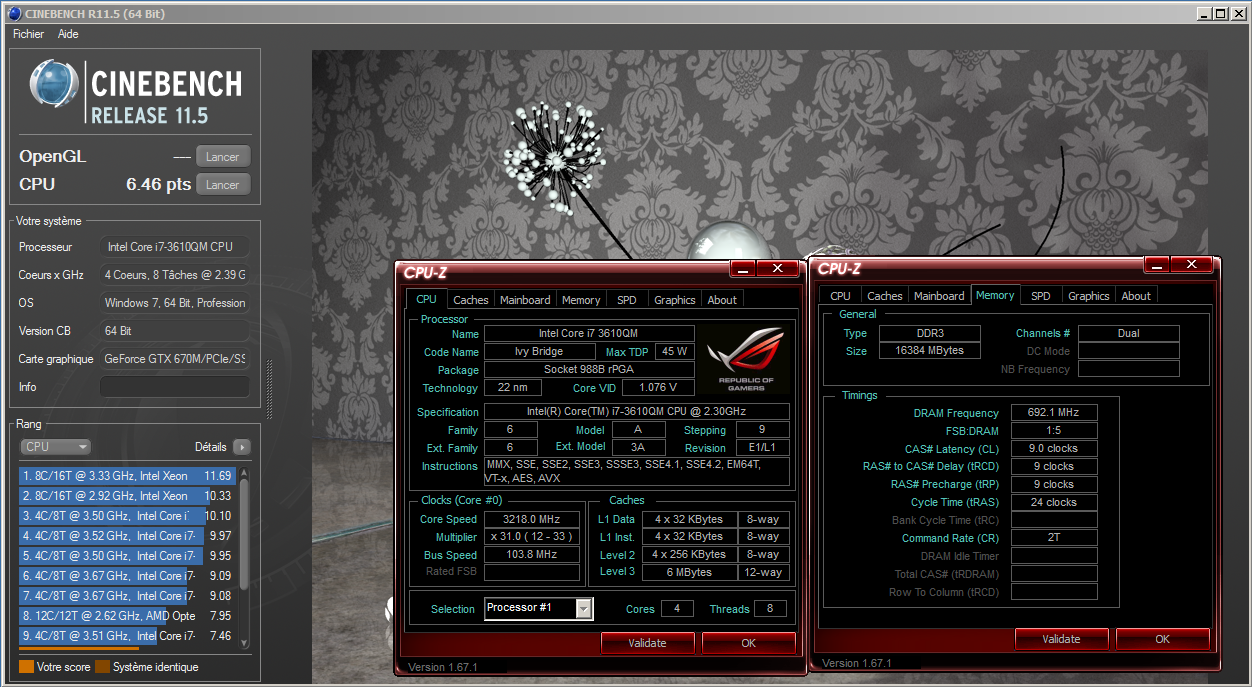Screen dimensions: 1252x687
Task: Select rank 7 entry scoring 9.08
Action: point(127,596)
